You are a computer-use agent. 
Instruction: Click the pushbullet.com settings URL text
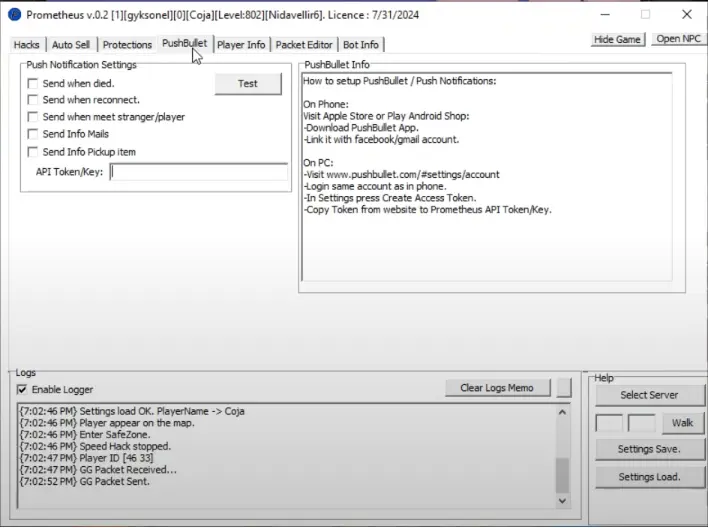coord(413,175)
